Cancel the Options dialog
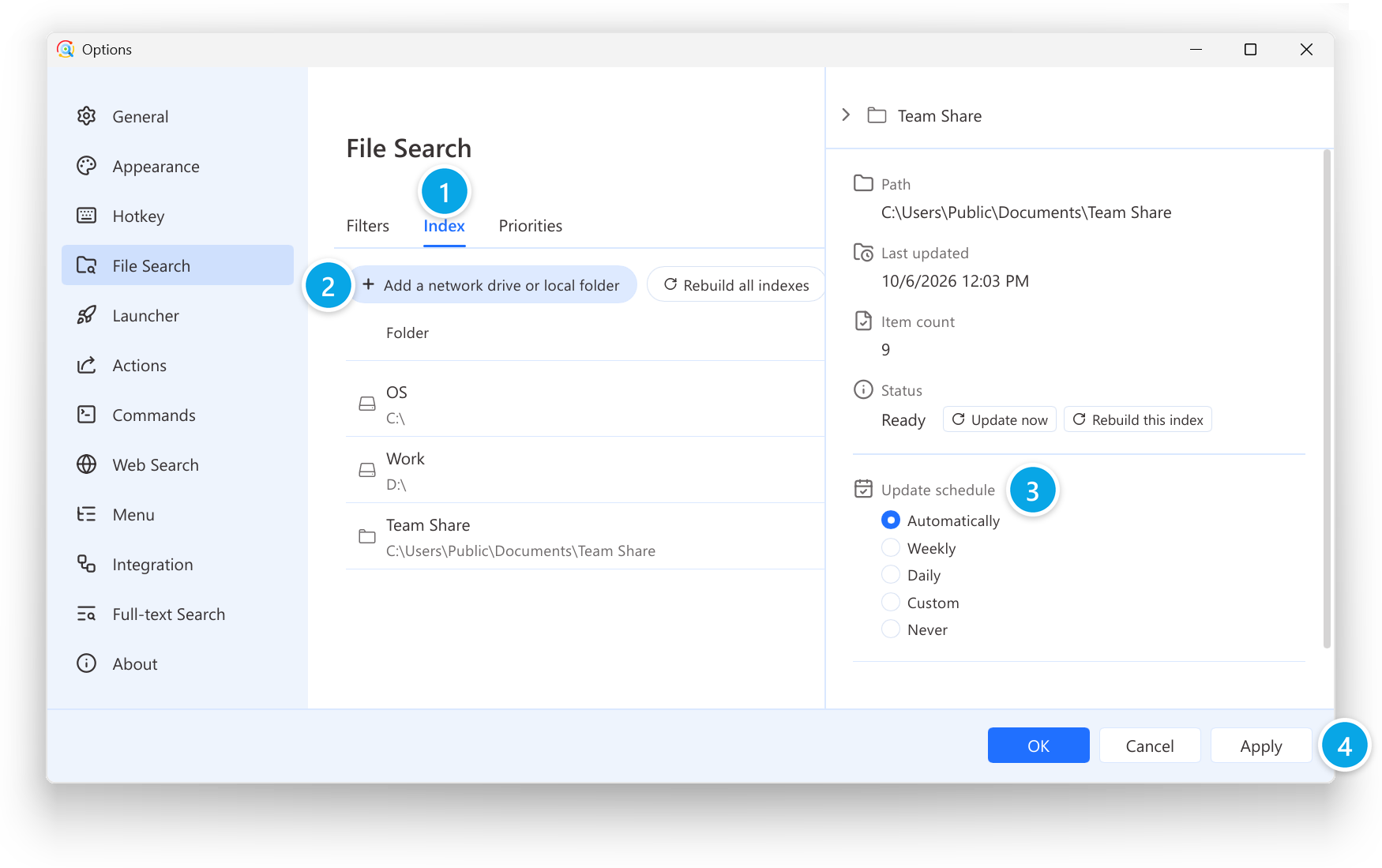 [x=1150, y=746]
